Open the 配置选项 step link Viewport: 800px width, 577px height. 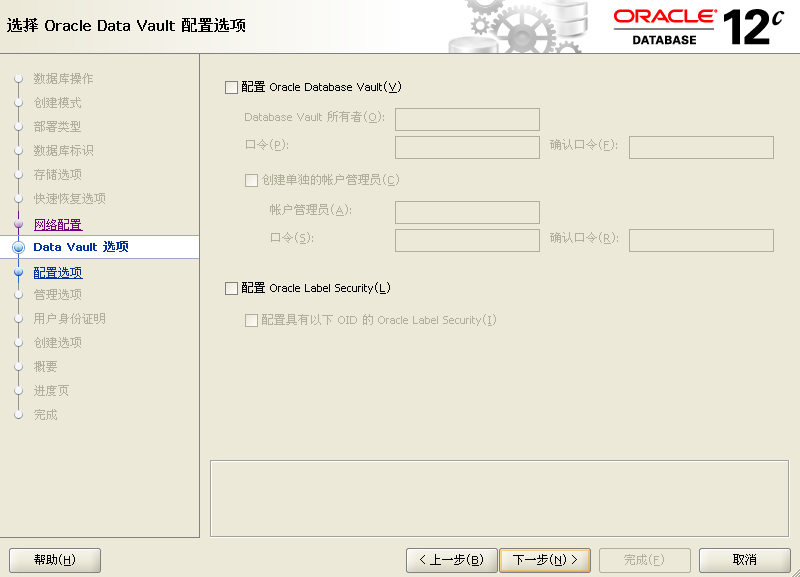[x=58, y=272]
